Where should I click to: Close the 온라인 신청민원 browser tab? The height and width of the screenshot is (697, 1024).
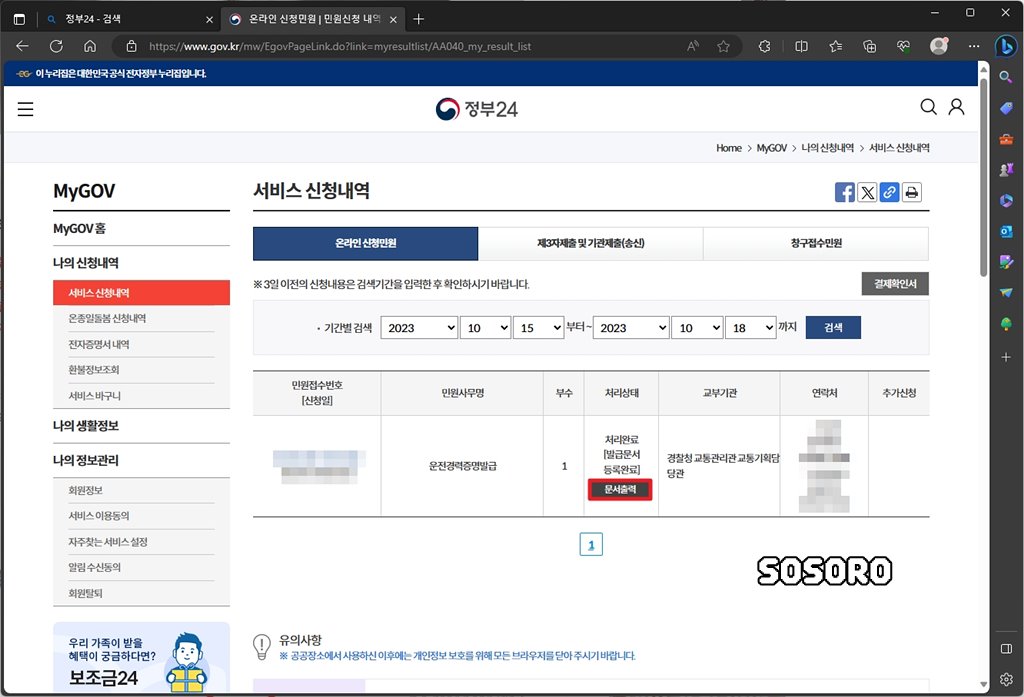pos(393,20)
